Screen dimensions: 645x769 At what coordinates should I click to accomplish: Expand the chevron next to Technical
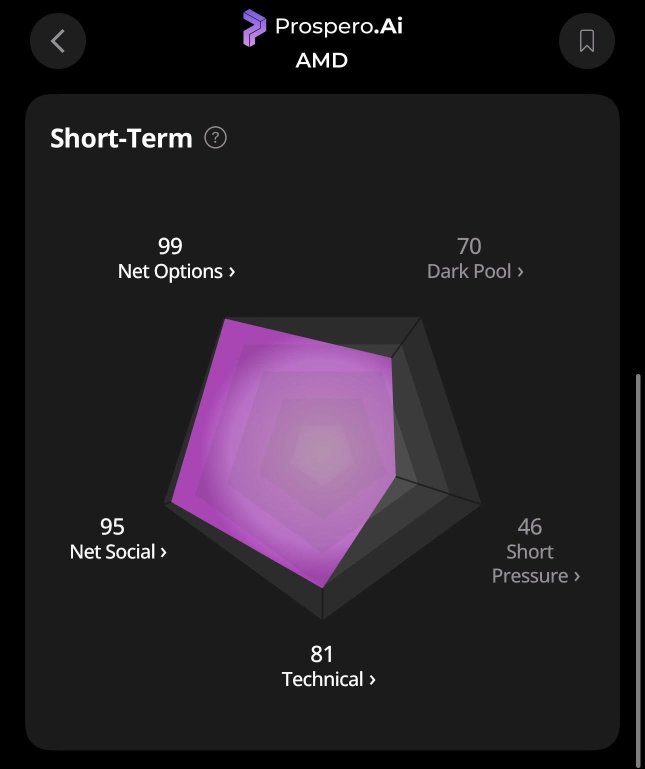[x=372, y=680]
